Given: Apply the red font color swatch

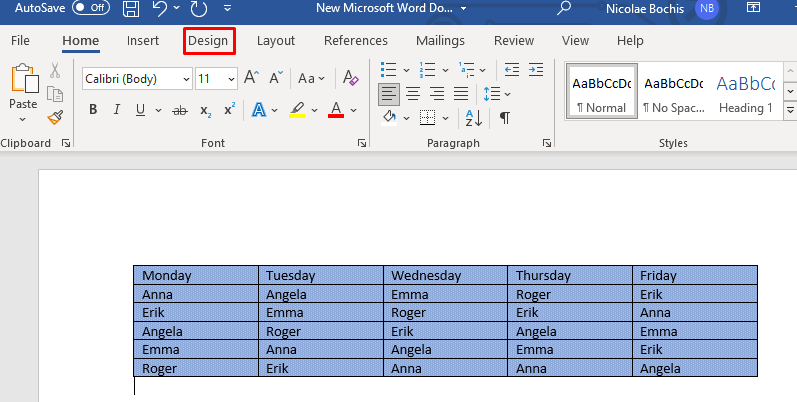Looking at the screenshot, I should coord(336,110).
